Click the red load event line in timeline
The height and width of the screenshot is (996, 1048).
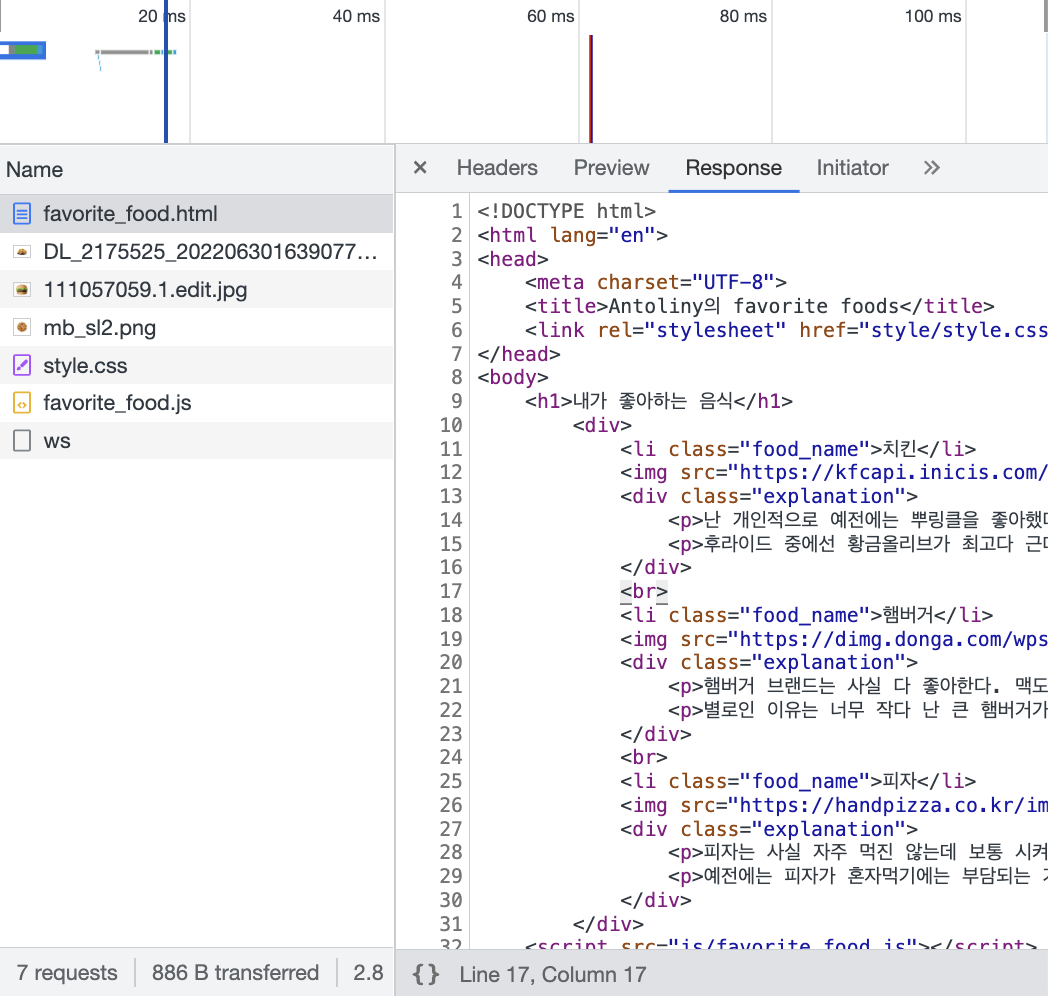click(x=591, y=88)
